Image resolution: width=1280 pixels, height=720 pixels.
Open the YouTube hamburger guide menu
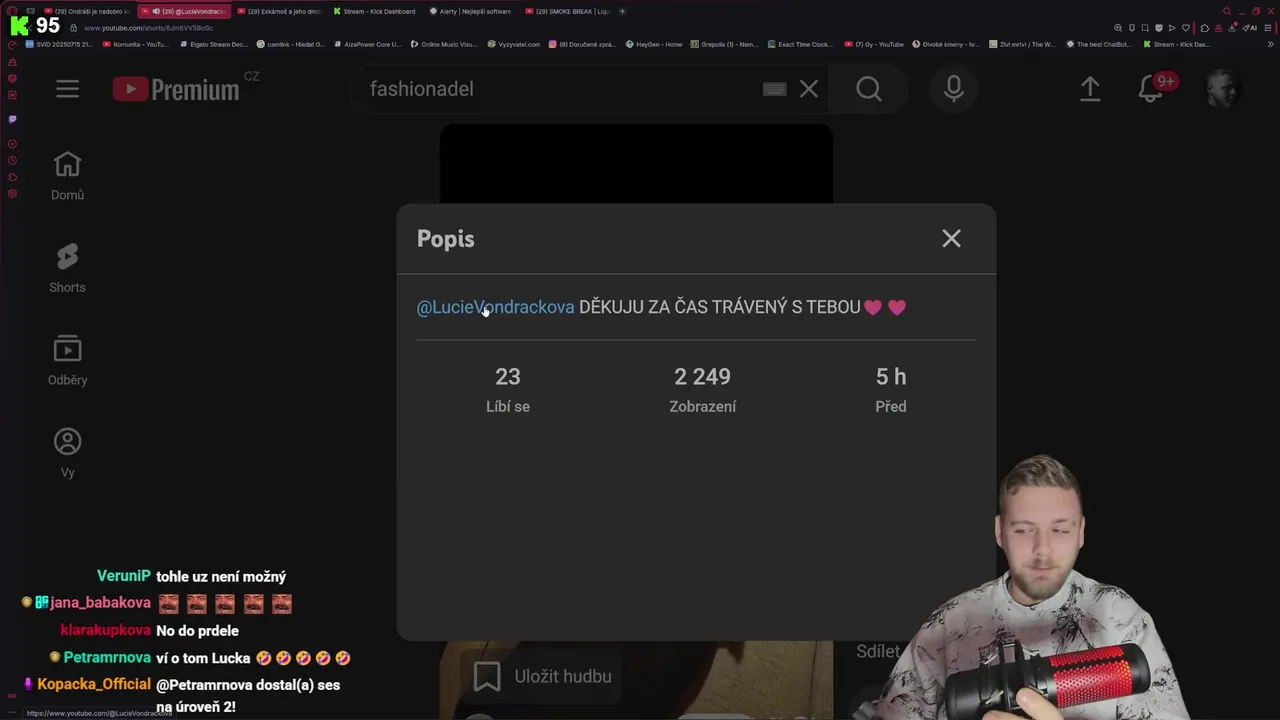pyautogui.click(x=67, y=89)
